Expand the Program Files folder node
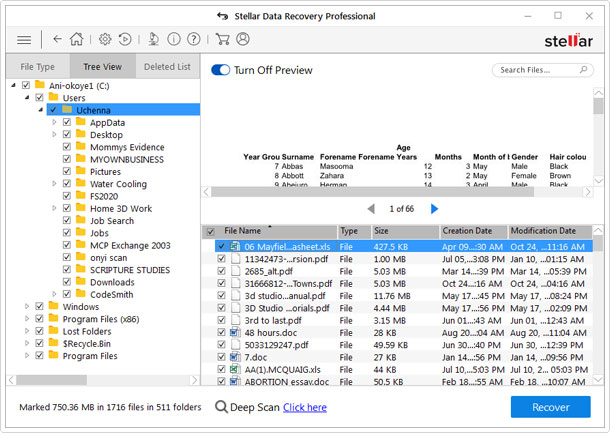 [27, 356]
